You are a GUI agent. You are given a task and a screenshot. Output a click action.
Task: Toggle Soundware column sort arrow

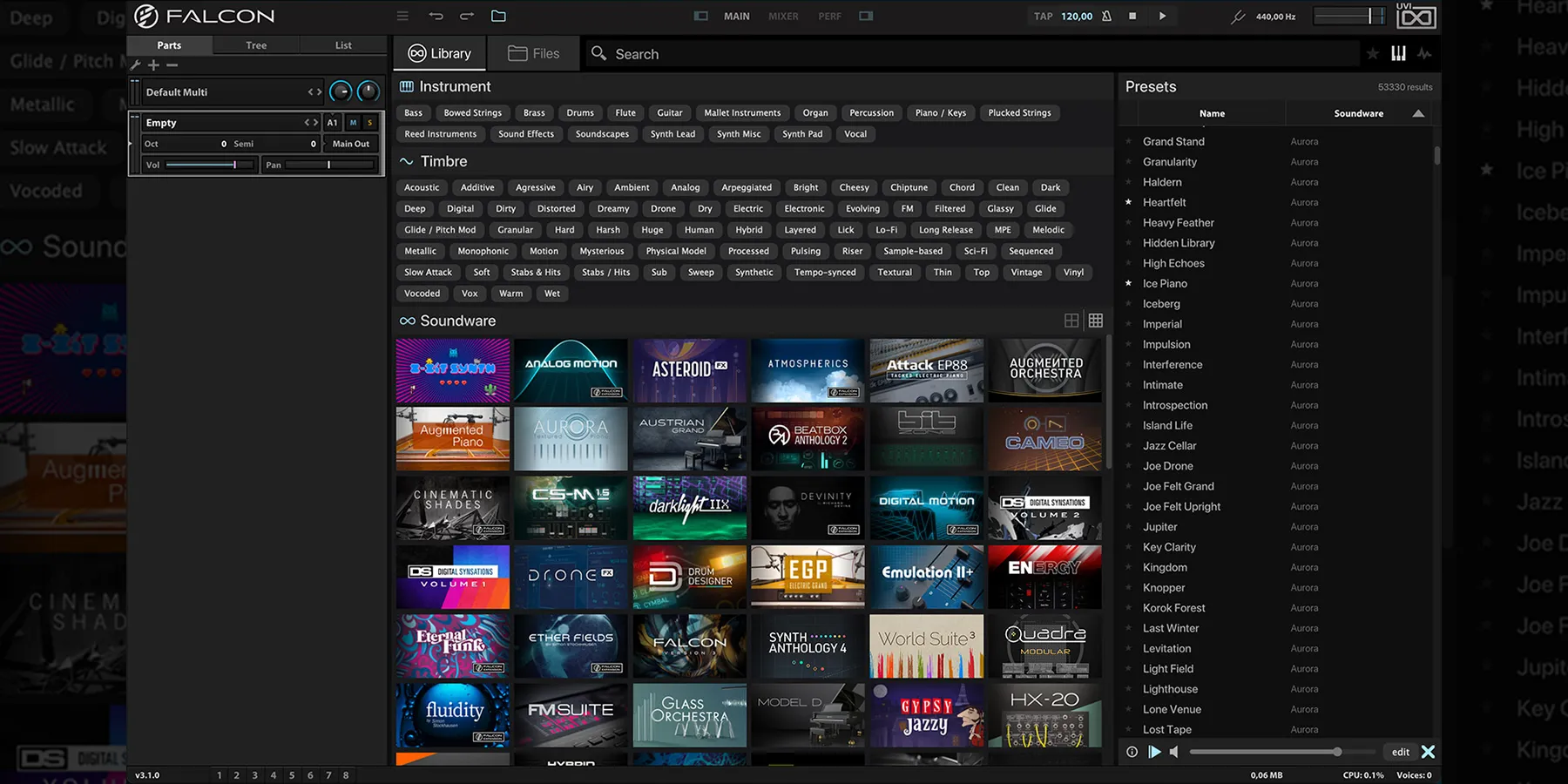[1418, 113]
